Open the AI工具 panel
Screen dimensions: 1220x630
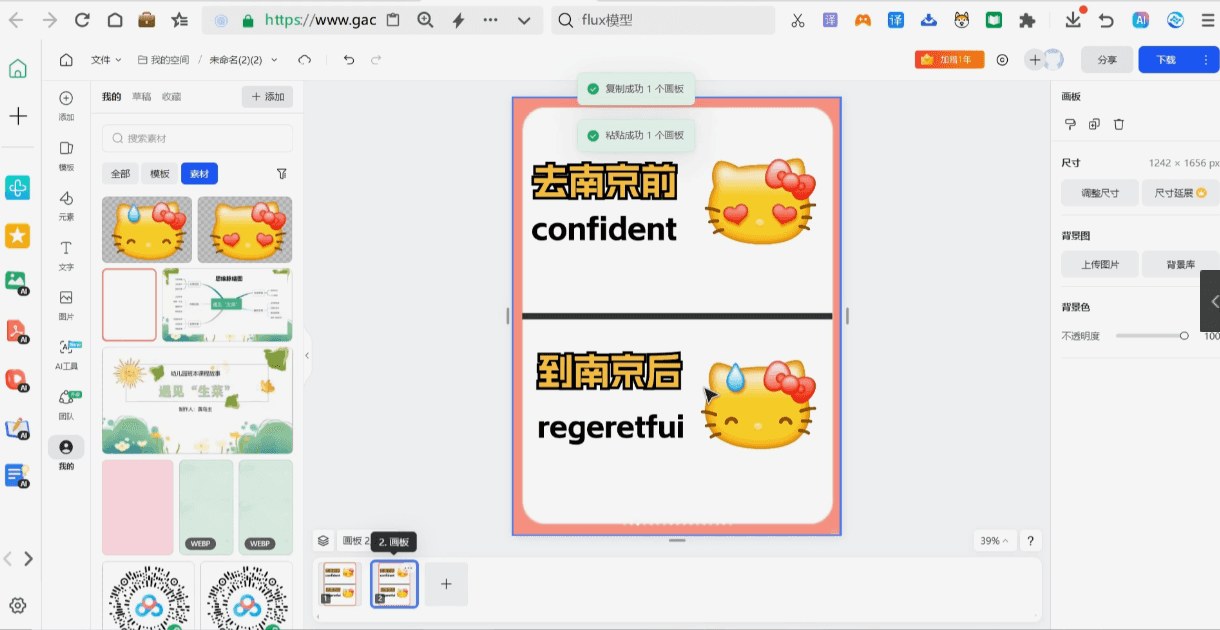[x=66, y=354]
